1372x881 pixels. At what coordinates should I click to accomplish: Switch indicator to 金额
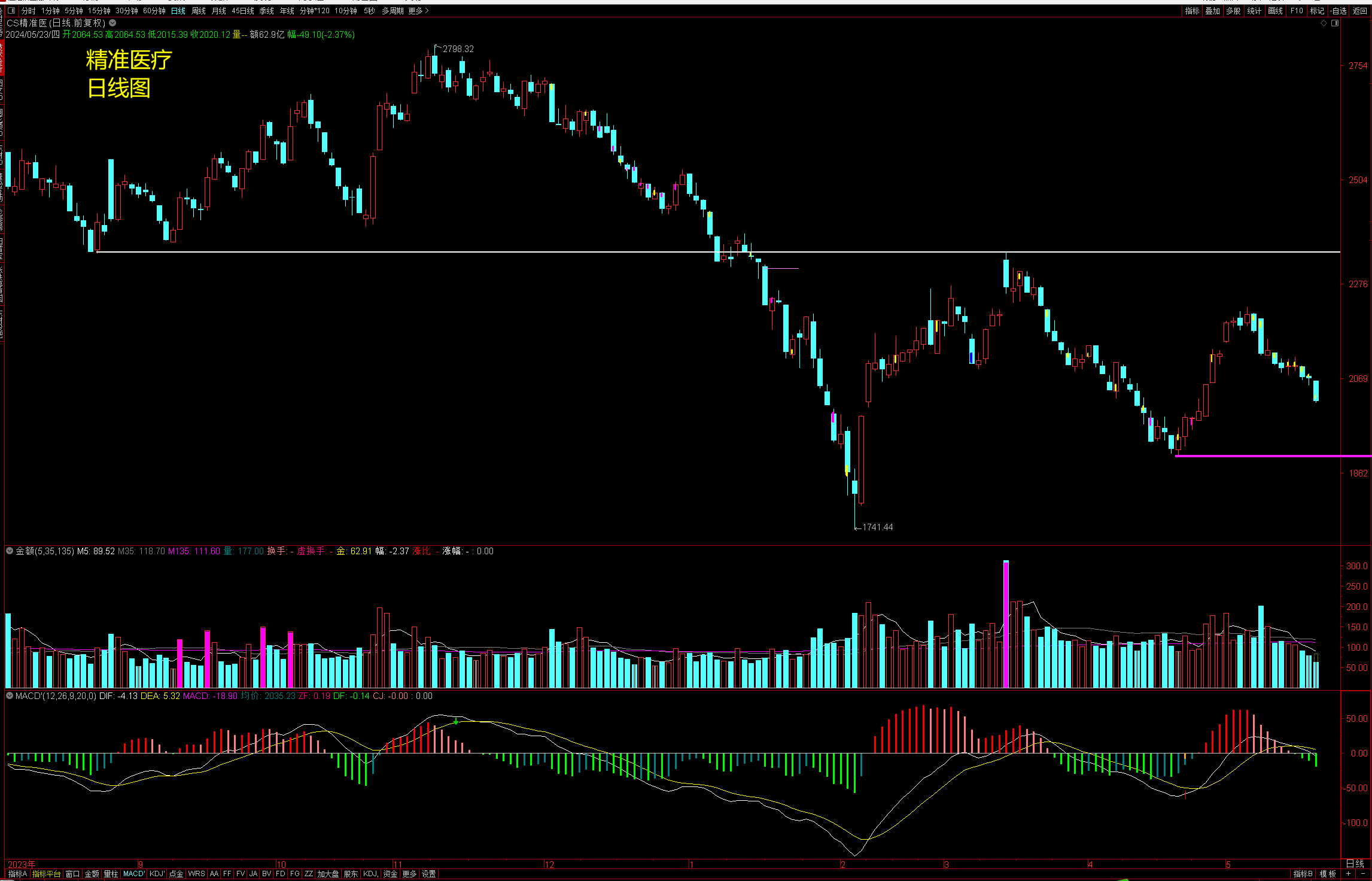92,874
